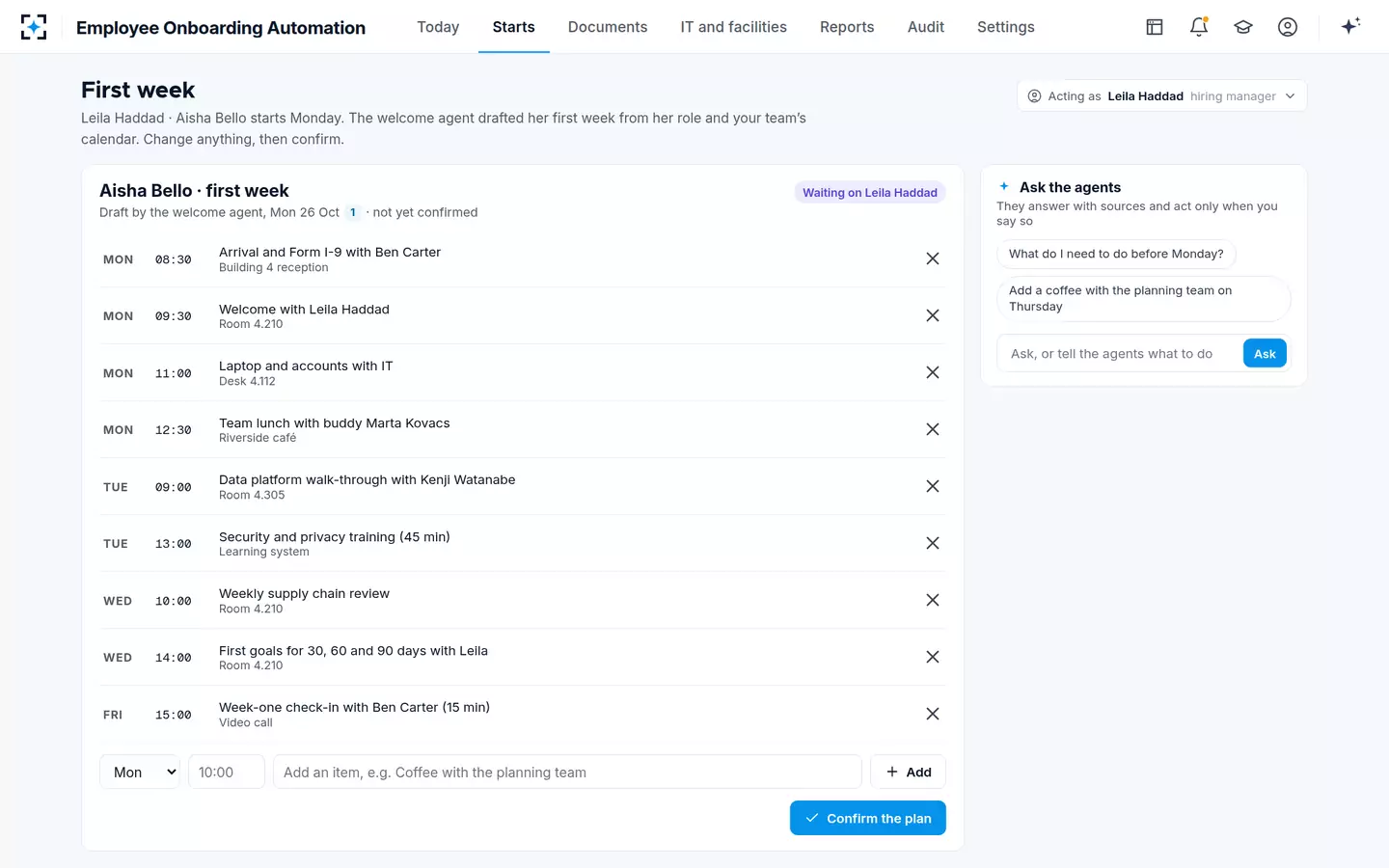Click the time field showing 10:00
The height and width of the screenshot is (868, 1389).
pos(227,772)
